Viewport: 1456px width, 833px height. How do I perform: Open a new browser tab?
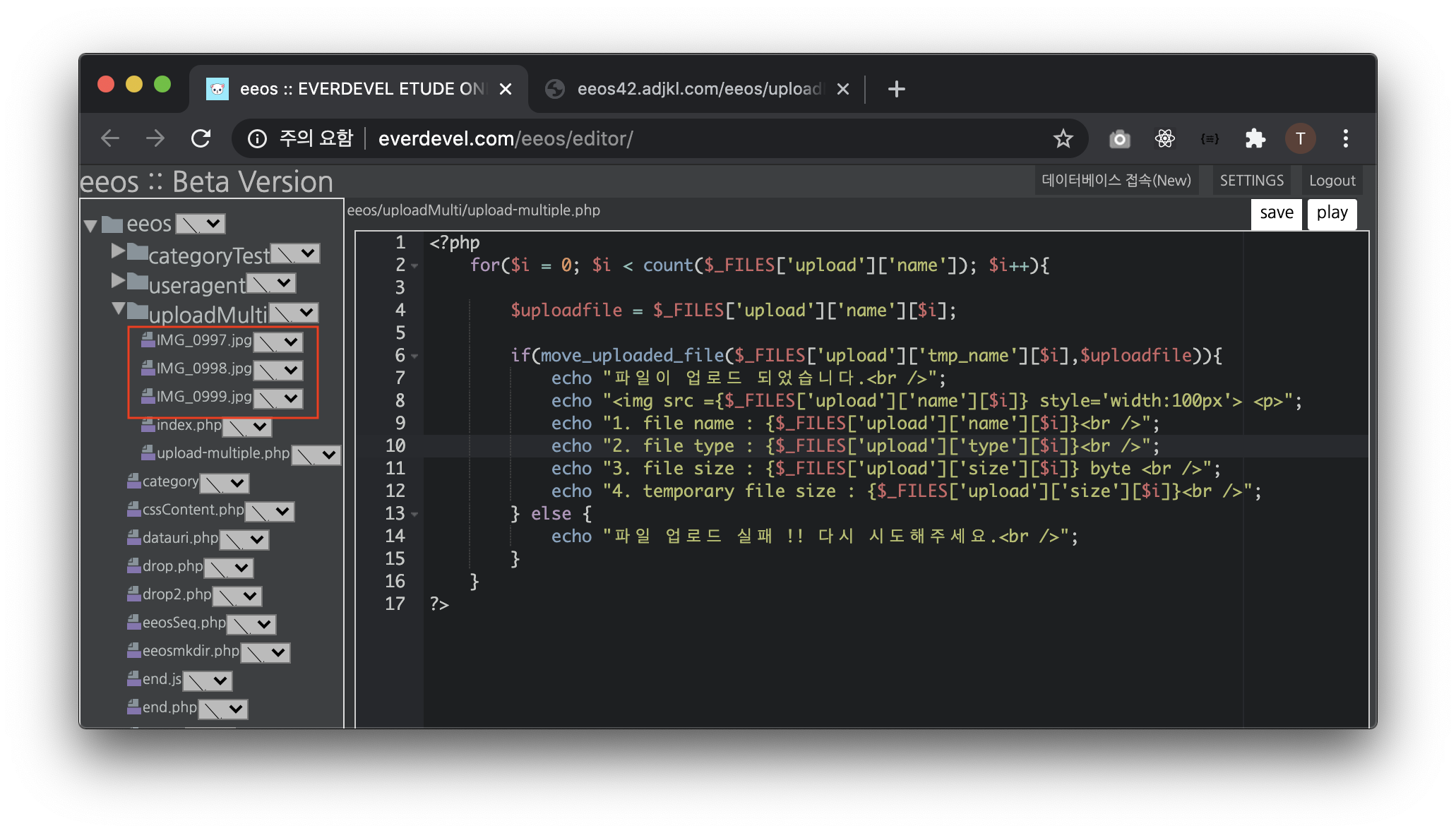coord(897,89)
